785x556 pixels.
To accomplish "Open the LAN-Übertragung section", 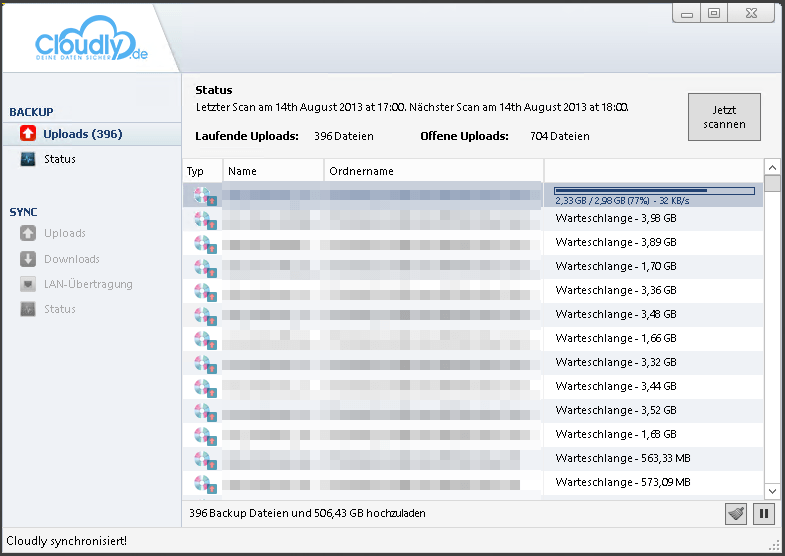I will (88, 284).
